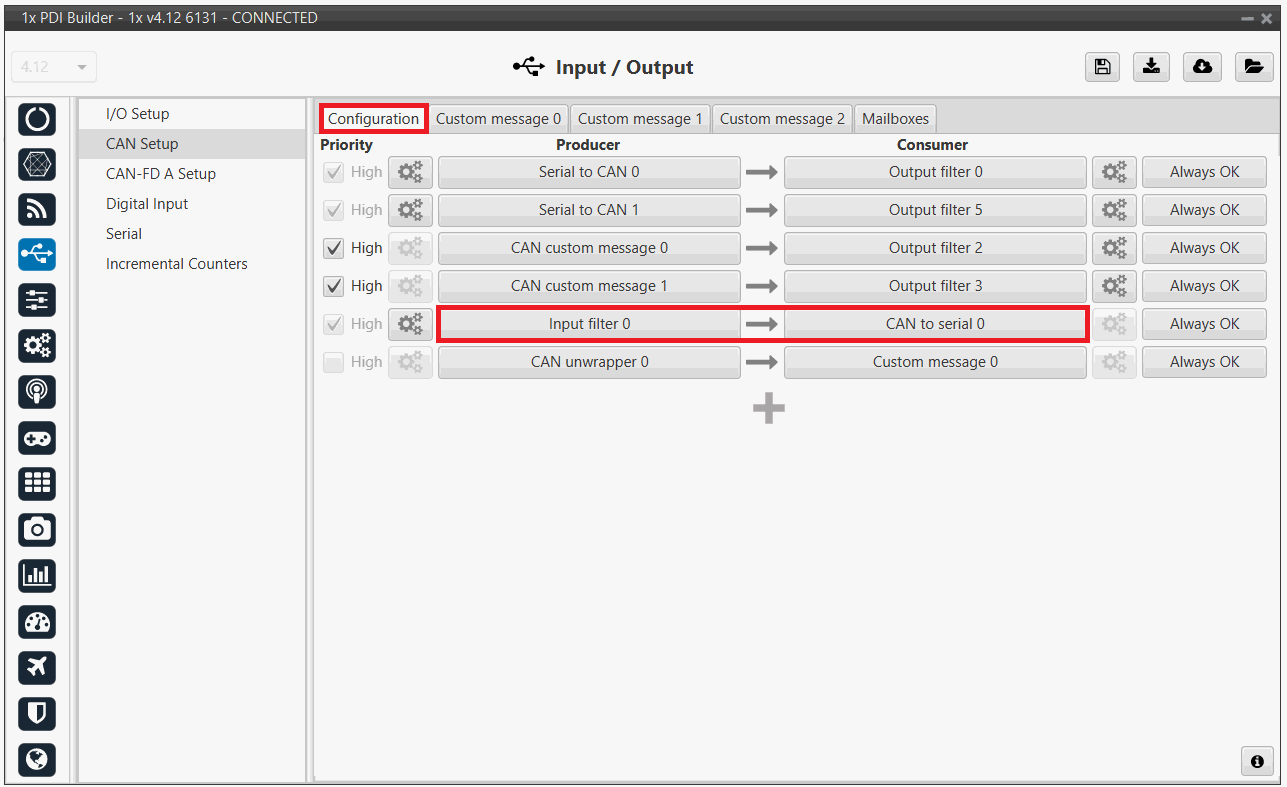Select Incremental Counters in the list
Image resolution: width=1287 pixels, height=787 pixels.
click(177, 264)
